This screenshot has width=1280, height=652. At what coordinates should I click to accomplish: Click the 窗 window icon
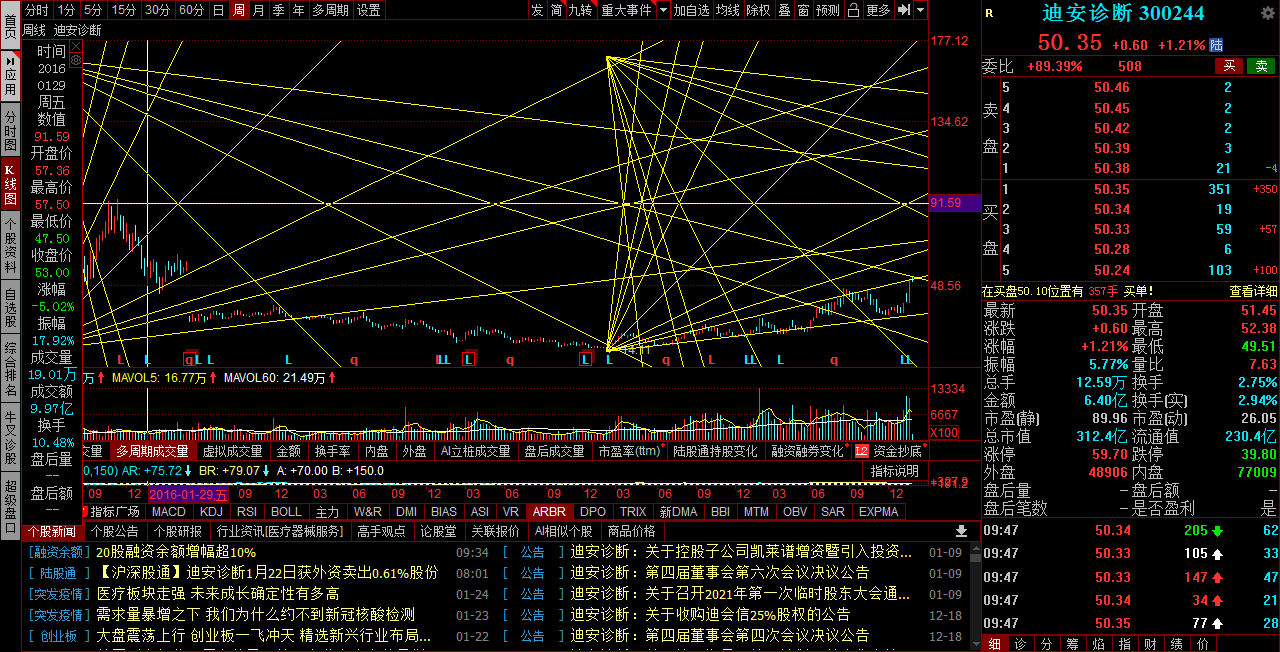[804, 10]
